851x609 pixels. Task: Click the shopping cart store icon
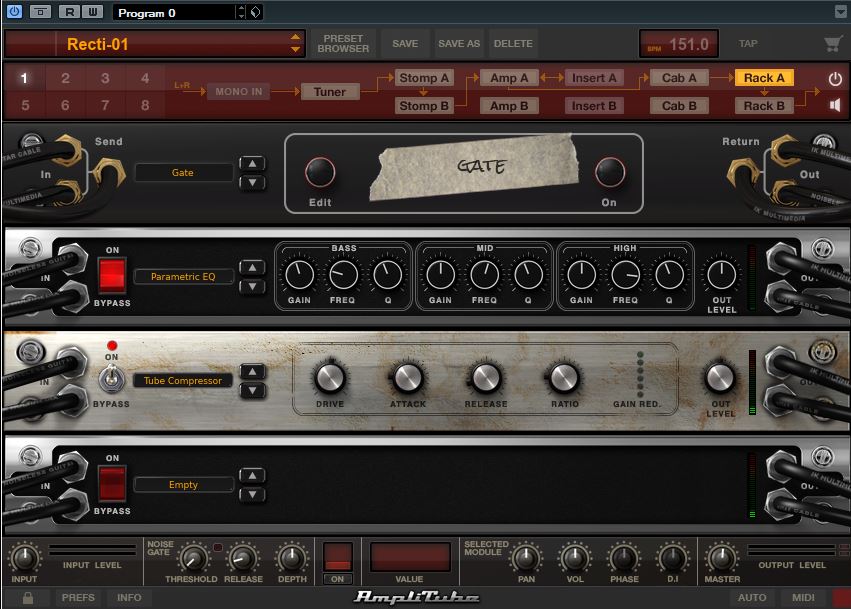(832, 44)
